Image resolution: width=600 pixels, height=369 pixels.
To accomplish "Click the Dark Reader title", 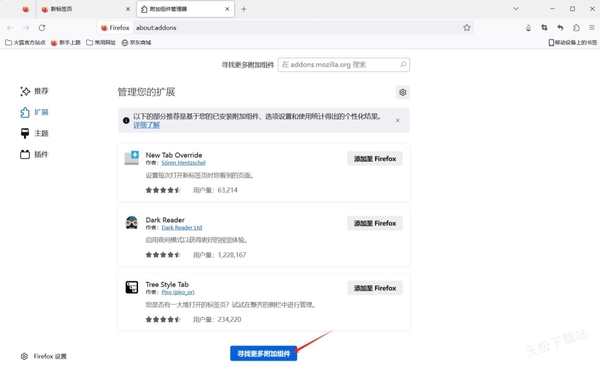I will click(165, 220).
